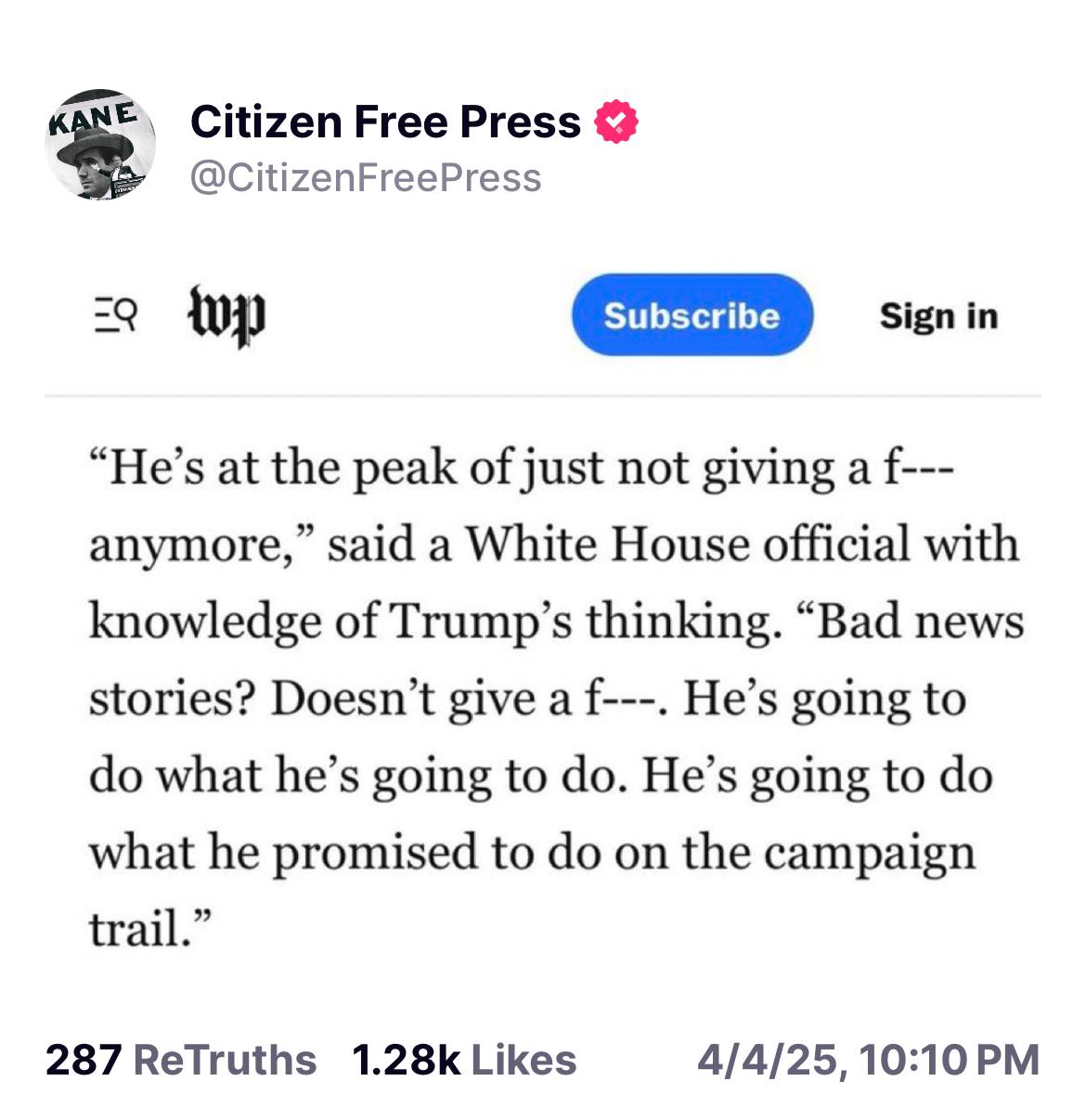Click the 1.28k like count number

pyautogui.click(x=406, y=1060)
